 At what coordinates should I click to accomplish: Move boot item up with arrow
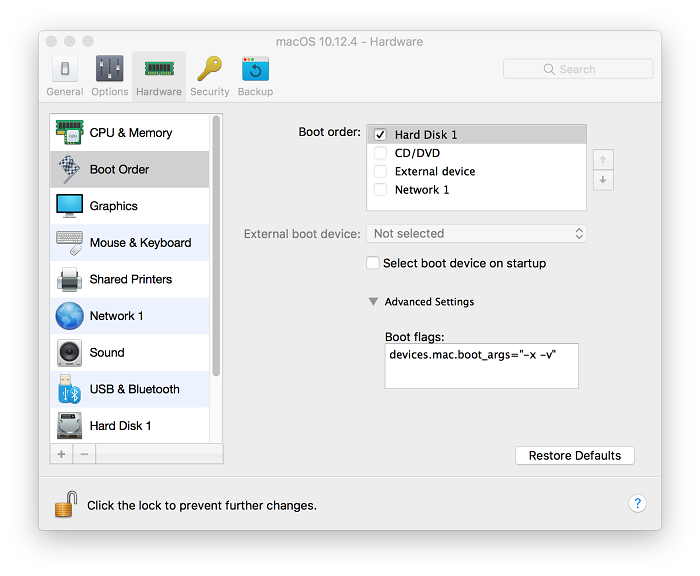(603, 159)
